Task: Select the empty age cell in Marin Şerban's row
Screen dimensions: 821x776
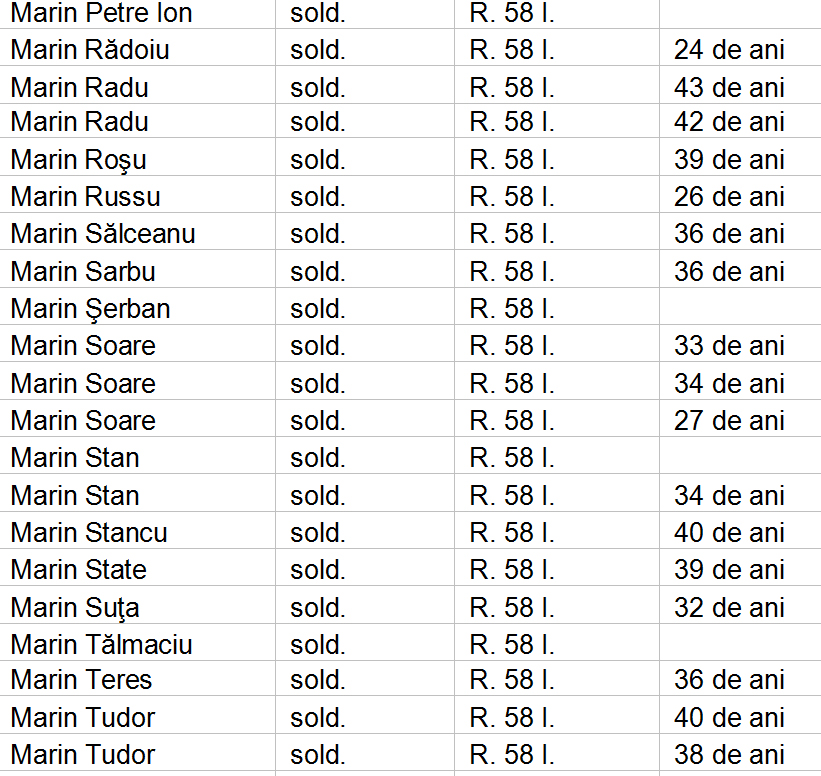Action: click(x=739, y=309)
